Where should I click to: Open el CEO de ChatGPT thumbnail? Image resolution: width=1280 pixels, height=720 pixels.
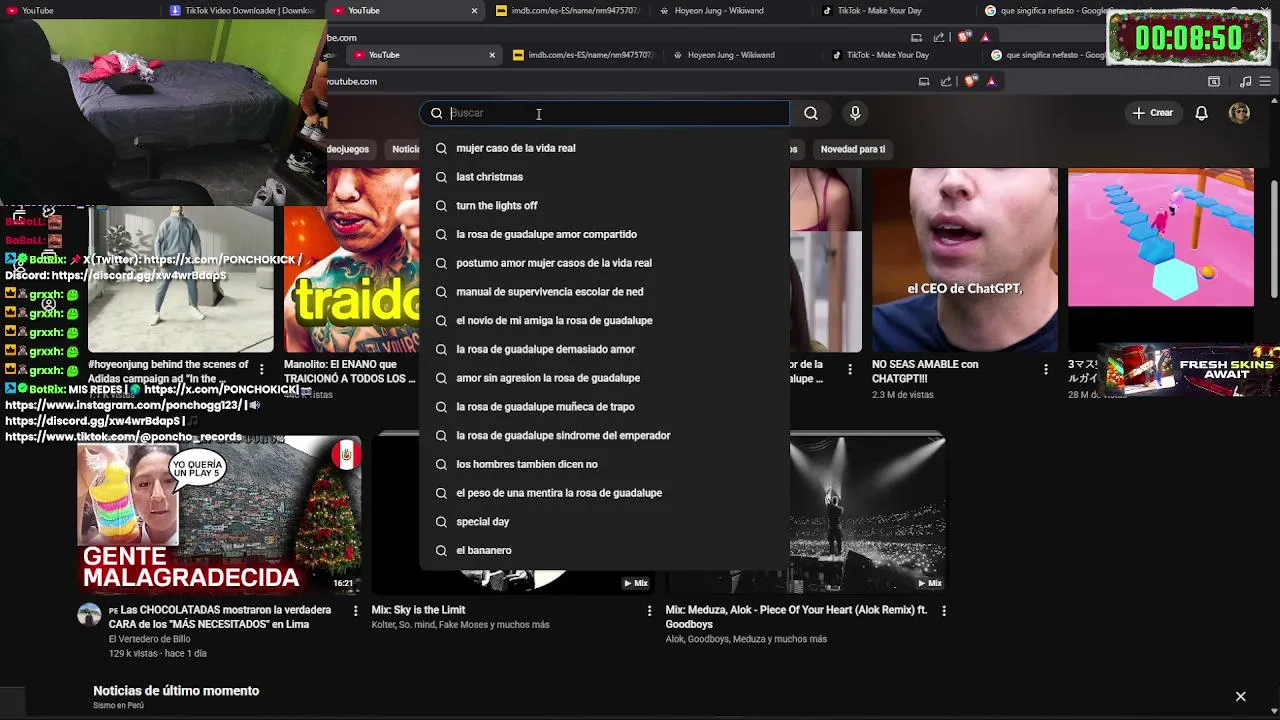click(x=965, y=260)
